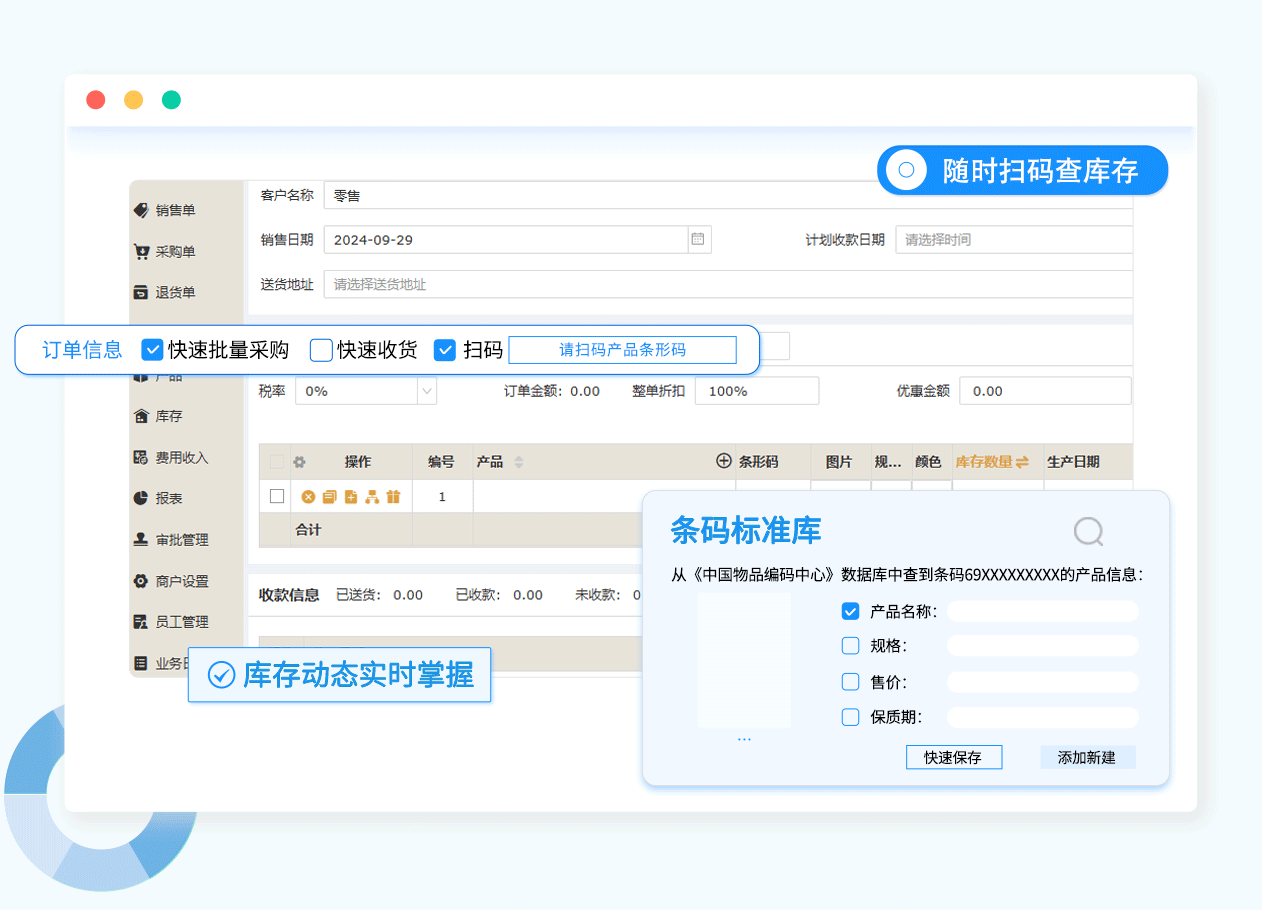Tick the 规格 checkbox in barcode panel
The width and height of the screenshot is (1262, 910).
click(850, 646)
